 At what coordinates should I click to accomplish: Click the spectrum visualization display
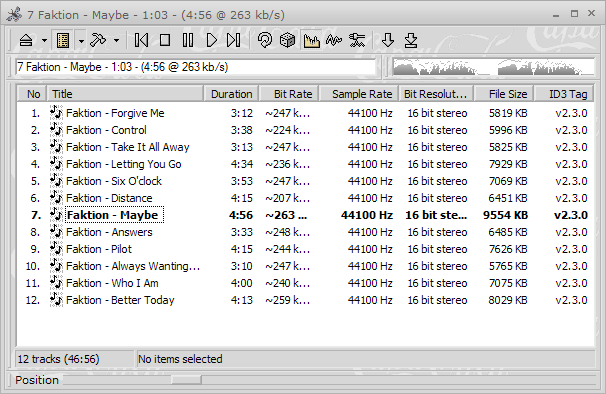point(493,67)
